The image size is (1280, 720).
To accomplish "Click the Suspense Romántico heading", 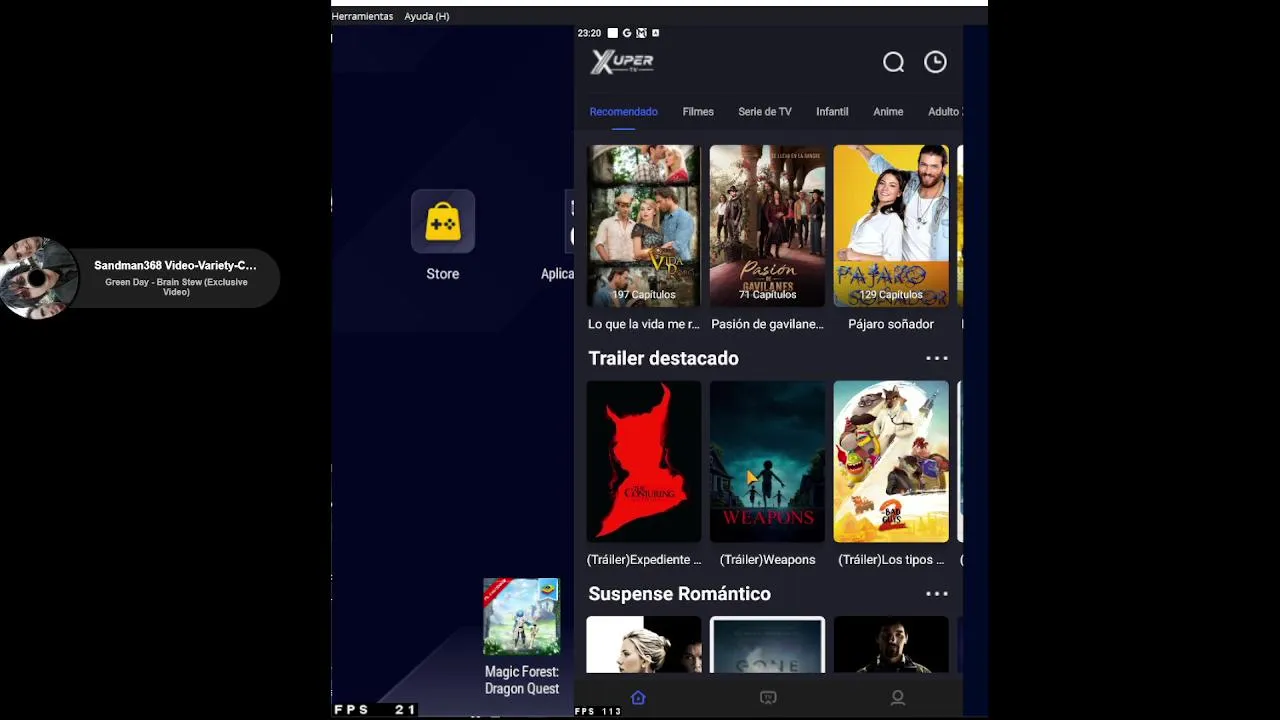I will (x=679, y=594).
